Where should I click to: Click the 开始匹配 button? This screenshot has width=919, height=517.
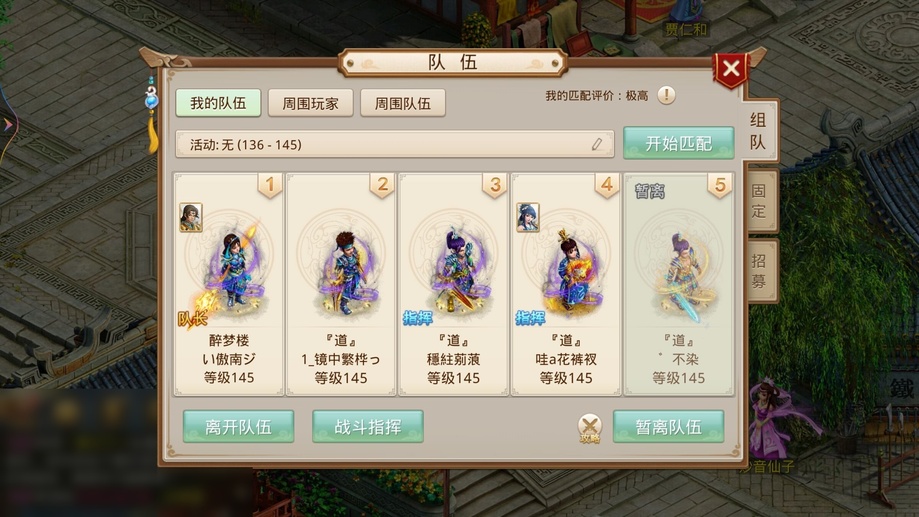(x=678, y=143)
